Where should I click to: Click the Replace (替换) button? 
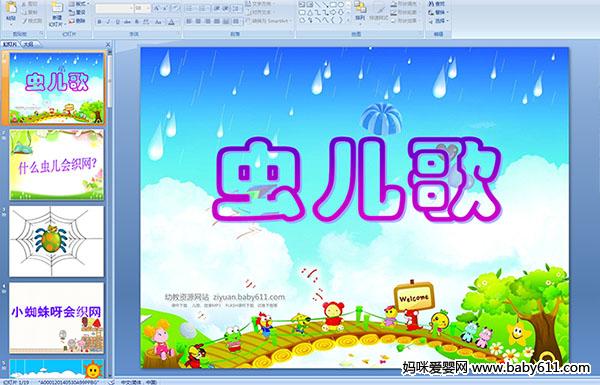[x=439, y=12]
